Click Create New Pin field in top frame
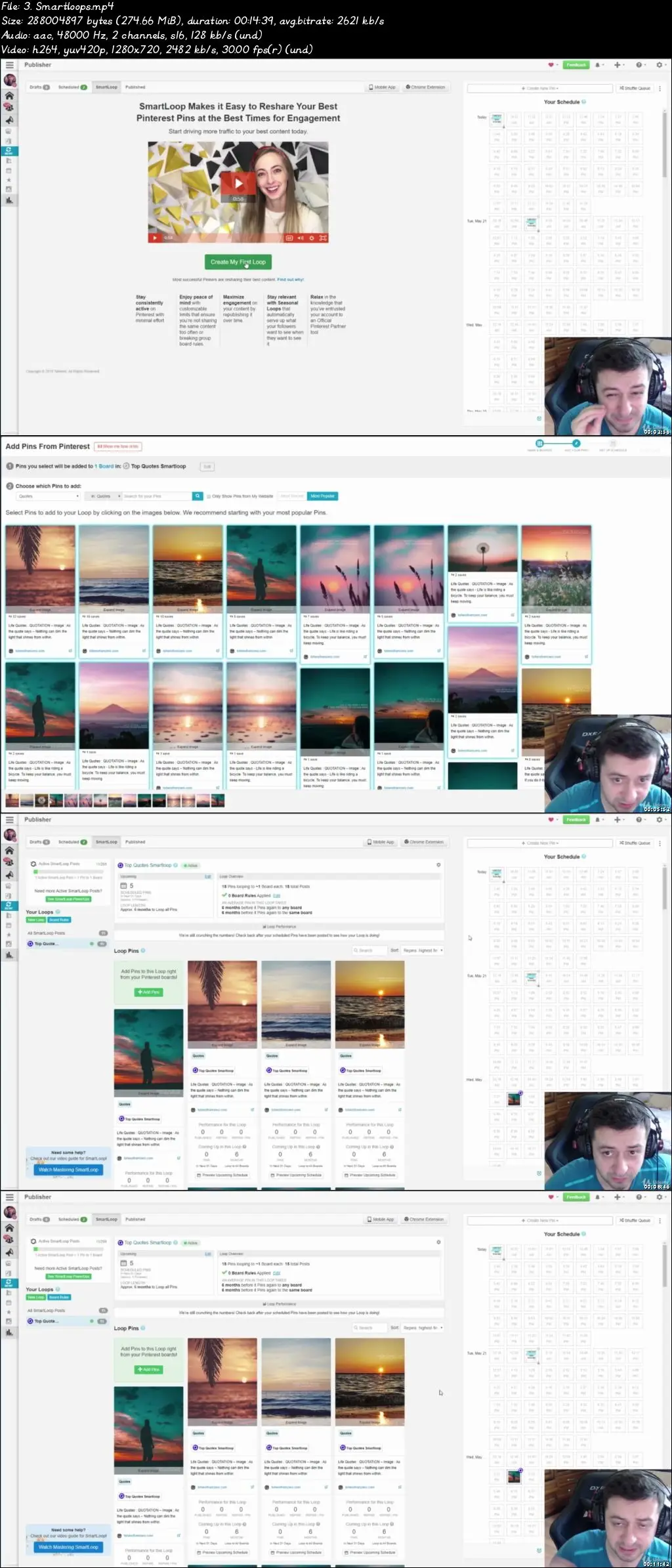This screenshot has height=1568, width=672. pos(539,88)
